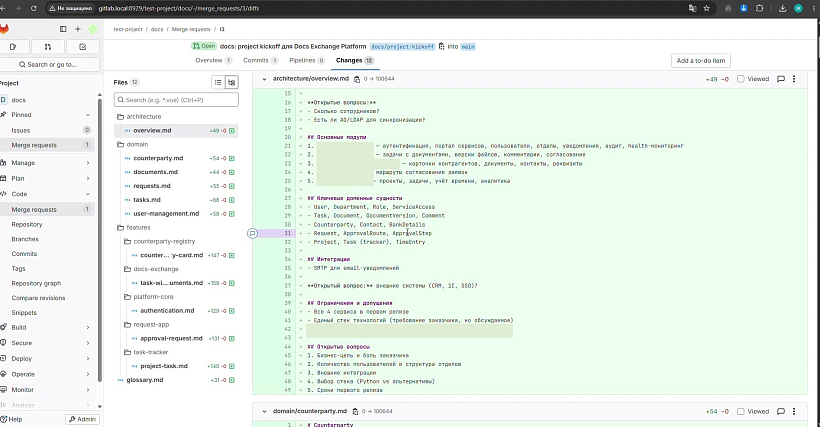This screenshot has height=427, width=820.
Task: Expand the Manage menu
Action: point(47,163)
